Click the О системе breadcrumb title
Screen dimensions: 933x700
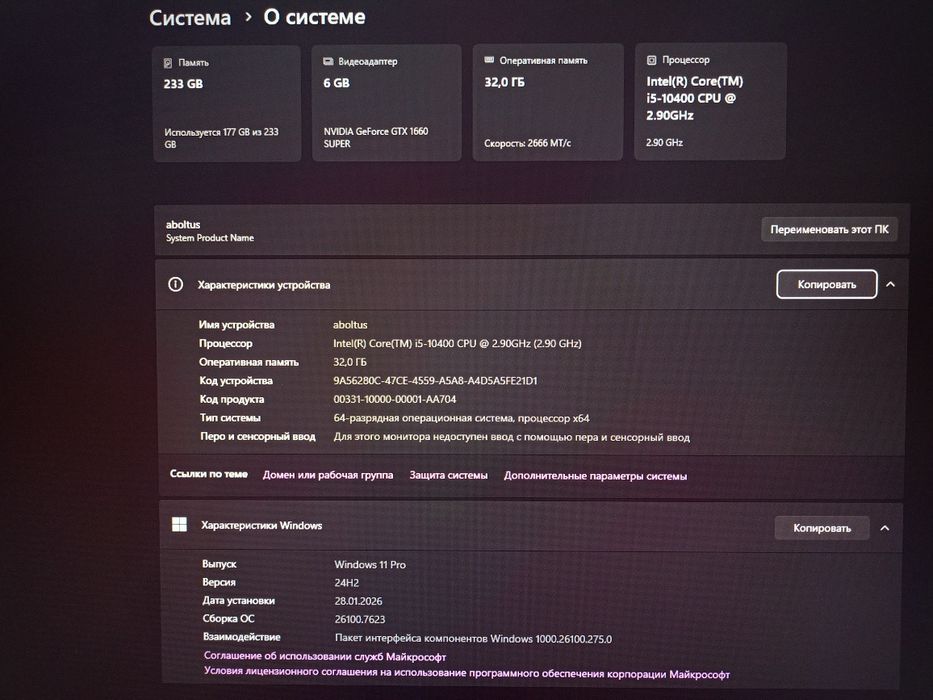[314, 17]
